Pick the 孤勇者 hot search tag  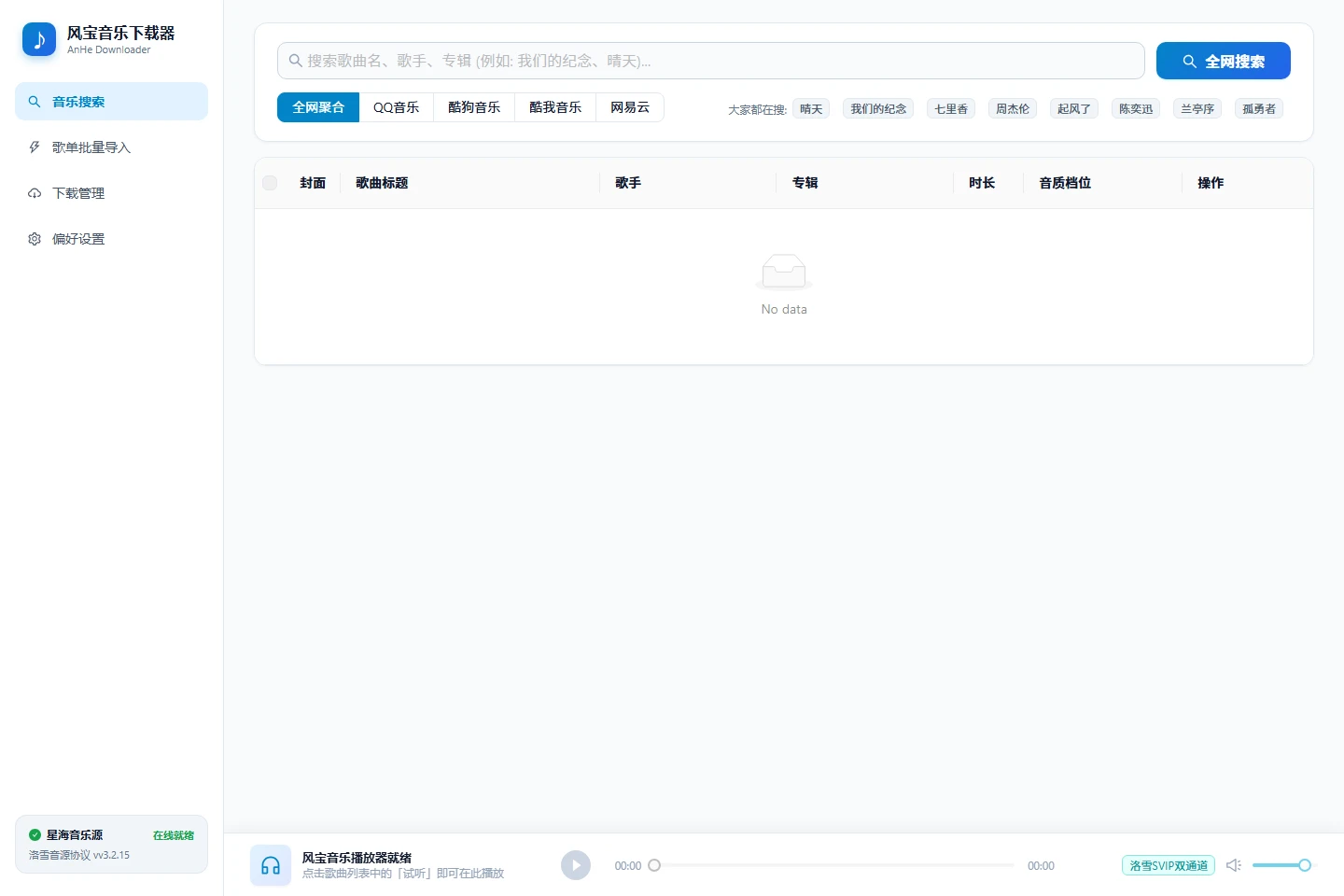coord(1259,108)
